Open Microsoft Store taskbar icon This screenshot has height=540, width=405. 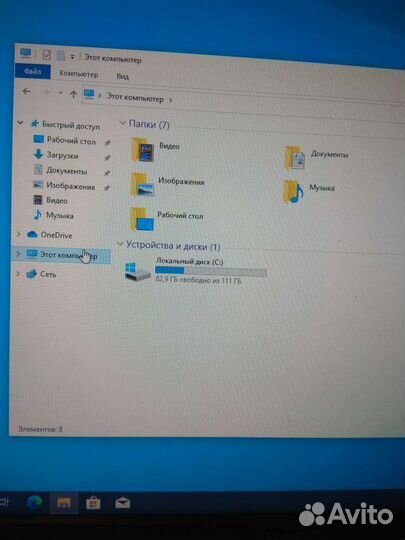[93, 503]
